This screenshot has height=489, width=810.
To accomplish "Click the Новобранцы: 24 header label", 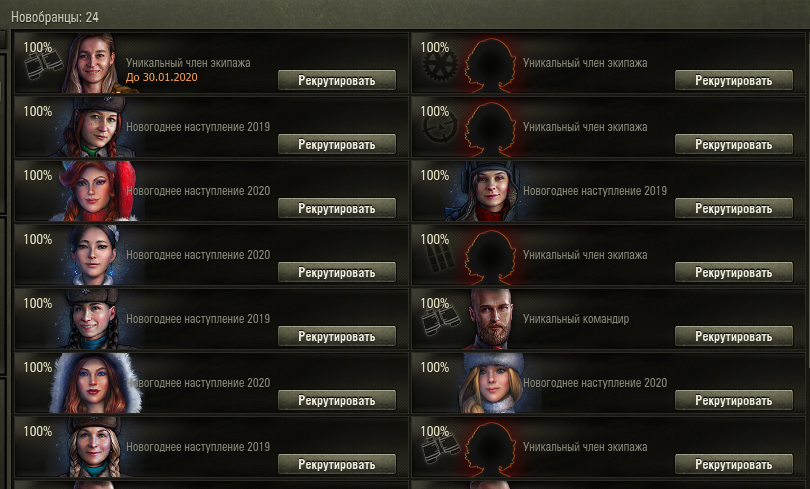I will pos(55,17).
